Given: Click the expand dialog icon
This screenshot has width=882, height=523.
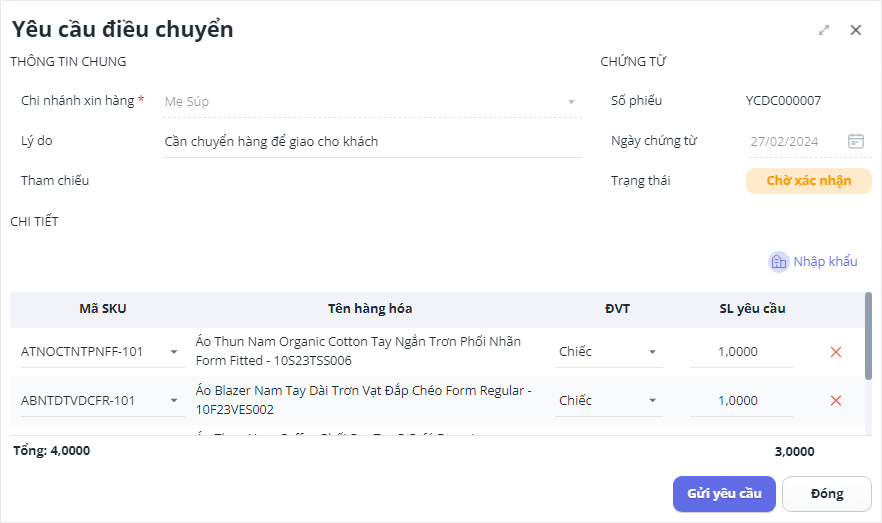Looking at the screenshot, I should (x=824, y=30).
